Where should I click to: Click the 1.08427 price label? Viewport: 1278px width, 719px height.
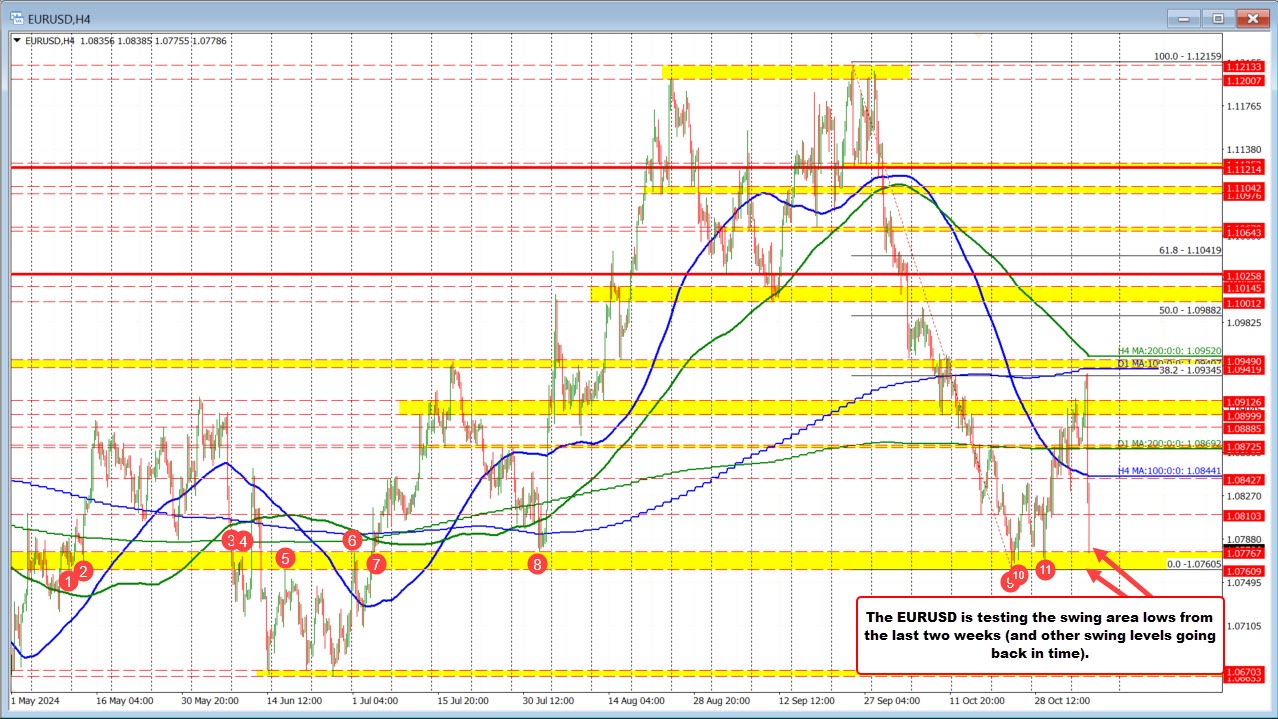(x=1244, y=479)
